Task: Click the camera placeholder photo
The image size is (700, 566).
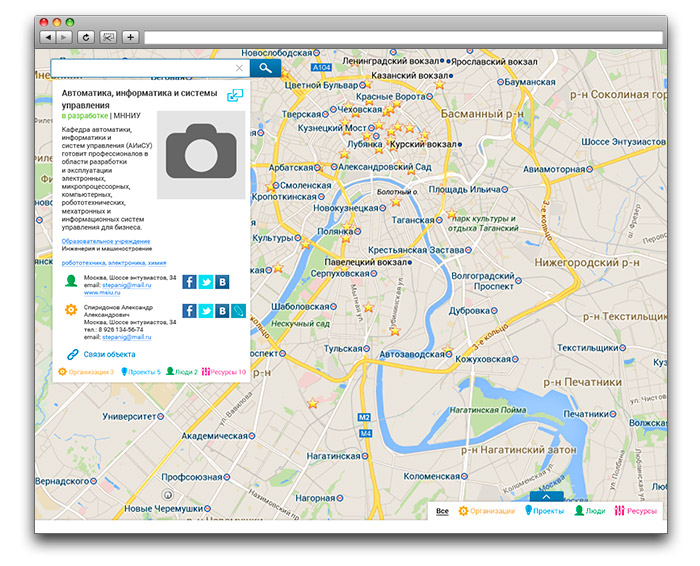Action: [200, 155]
